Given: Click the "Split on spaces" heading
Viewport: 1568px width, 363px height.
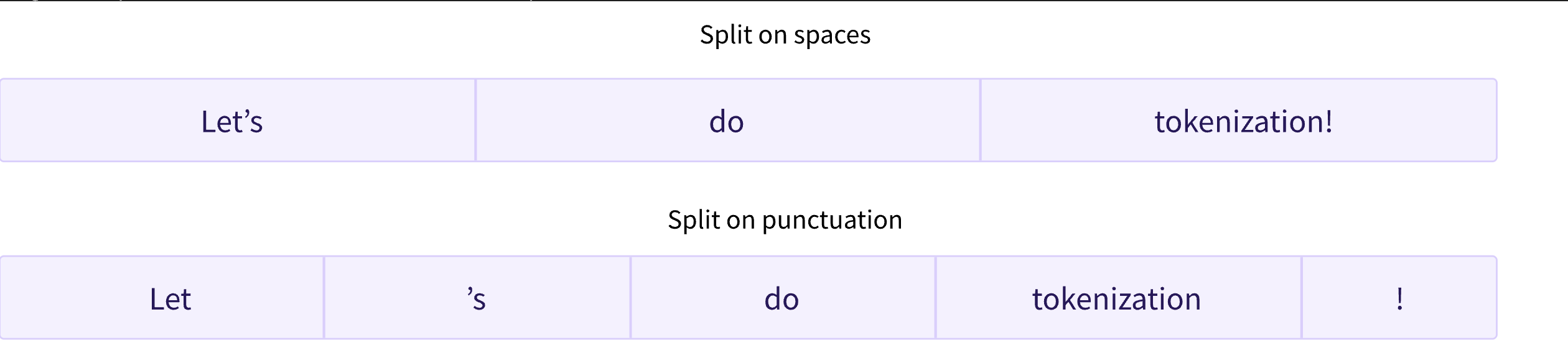Looking at the screenshot, I should pyautogui.click(x=785, y=35).
